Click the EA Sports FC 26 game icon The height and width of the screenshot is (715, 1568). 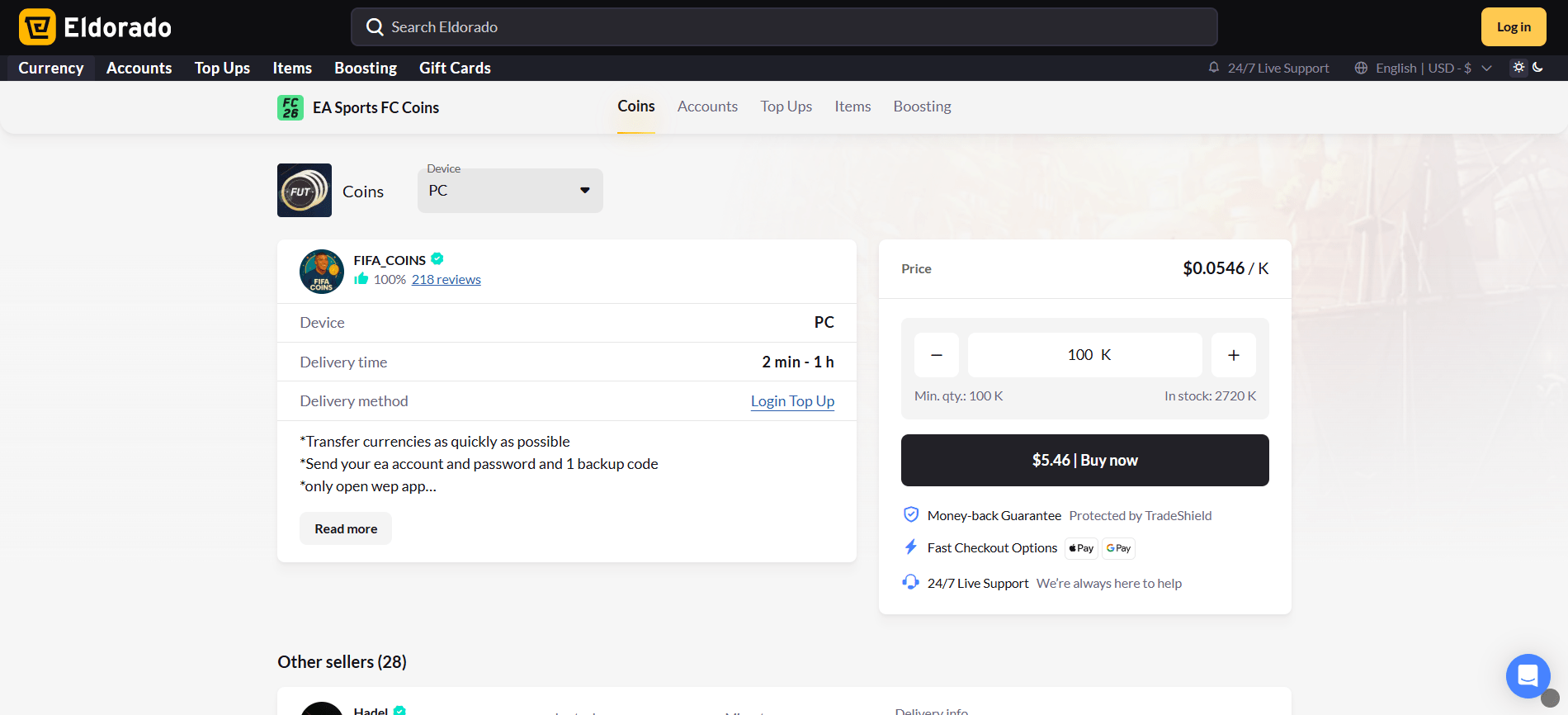tap(290, 107)
